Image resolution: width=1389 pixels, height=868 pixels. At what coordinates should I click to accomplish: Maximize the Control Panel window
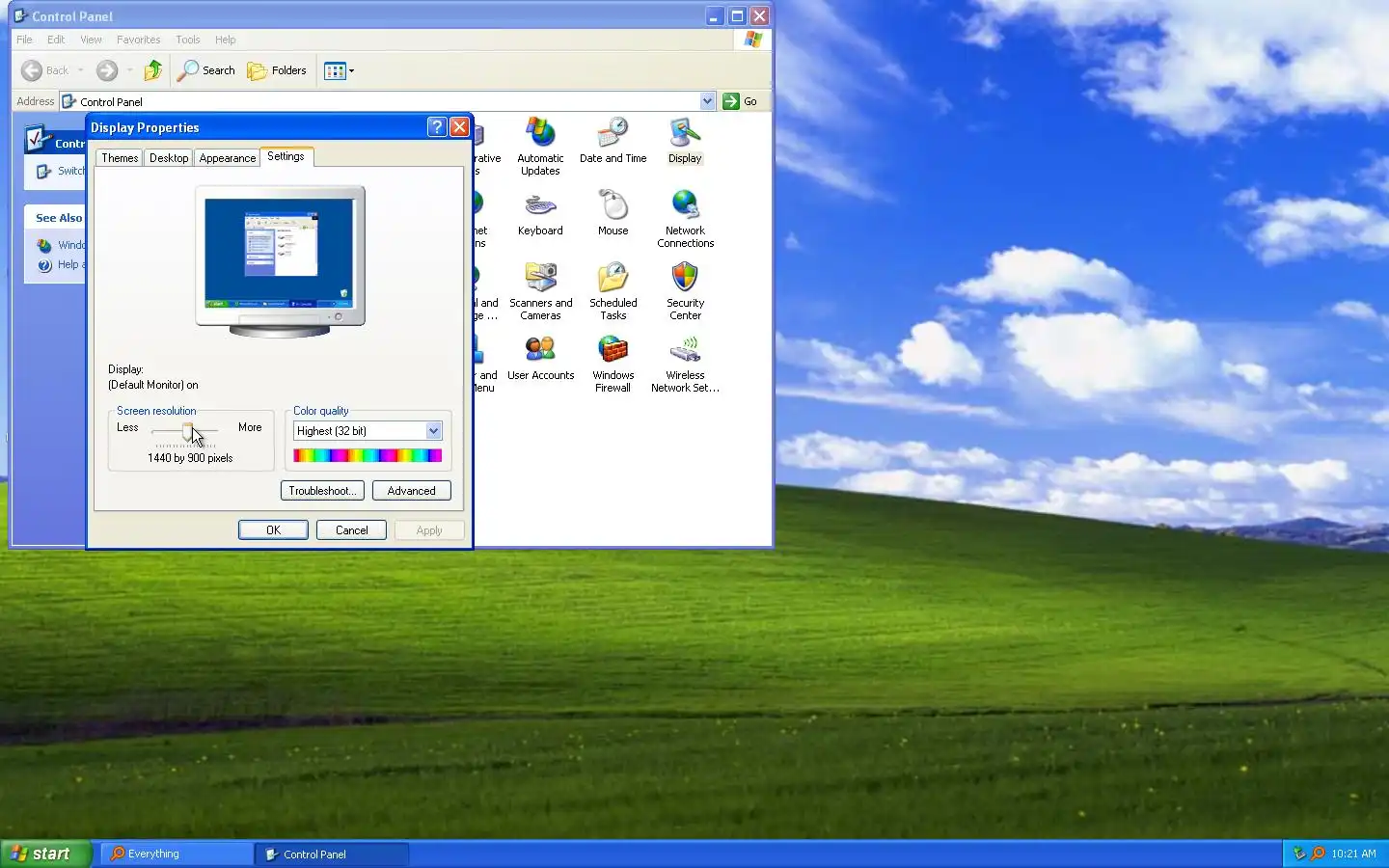(737, 16)
